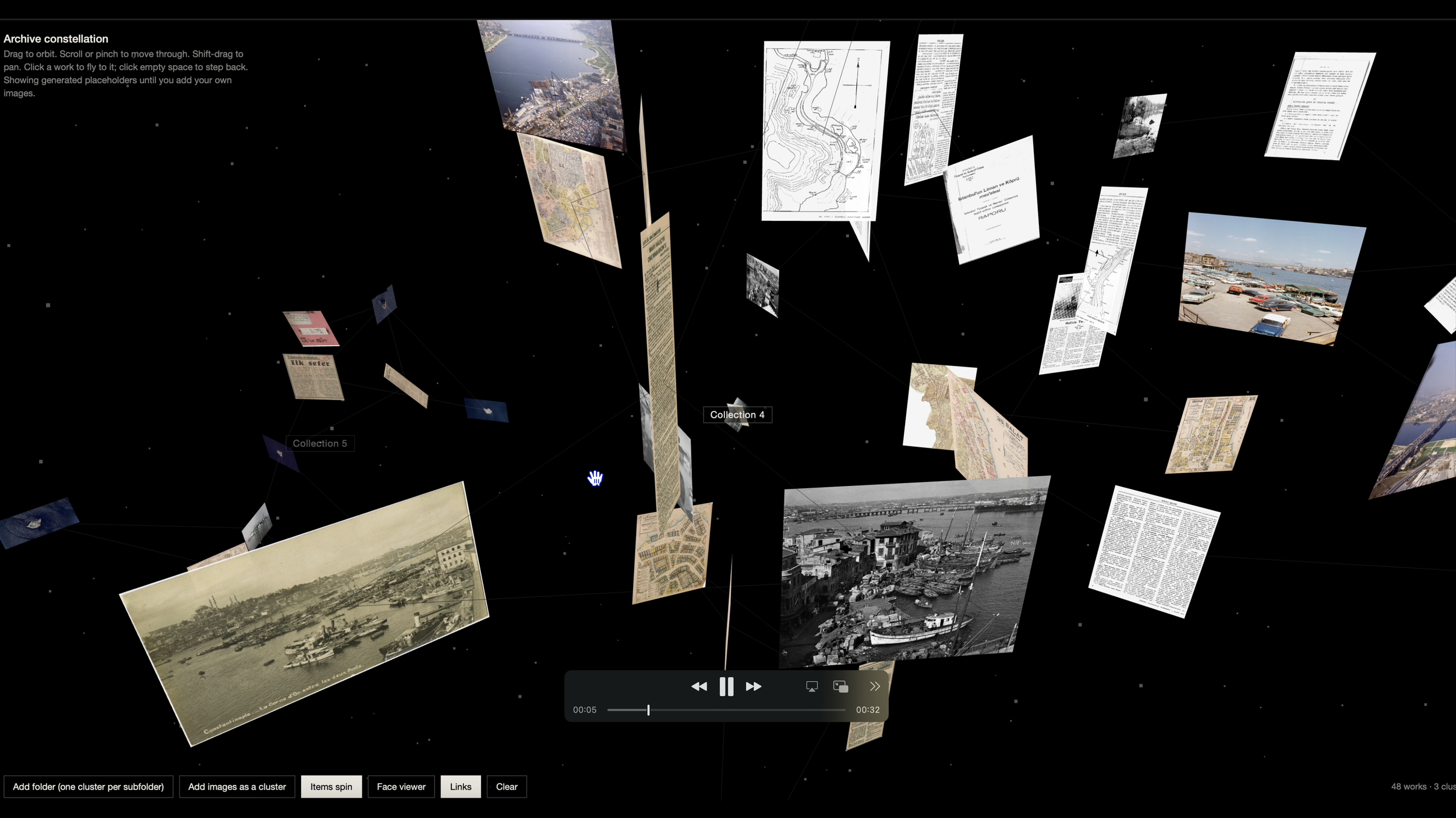Viewport: 1456px width, 818px height.
Task: Click Add folder (one cluster per subfolder)
Action: click(x=89, y=787)
